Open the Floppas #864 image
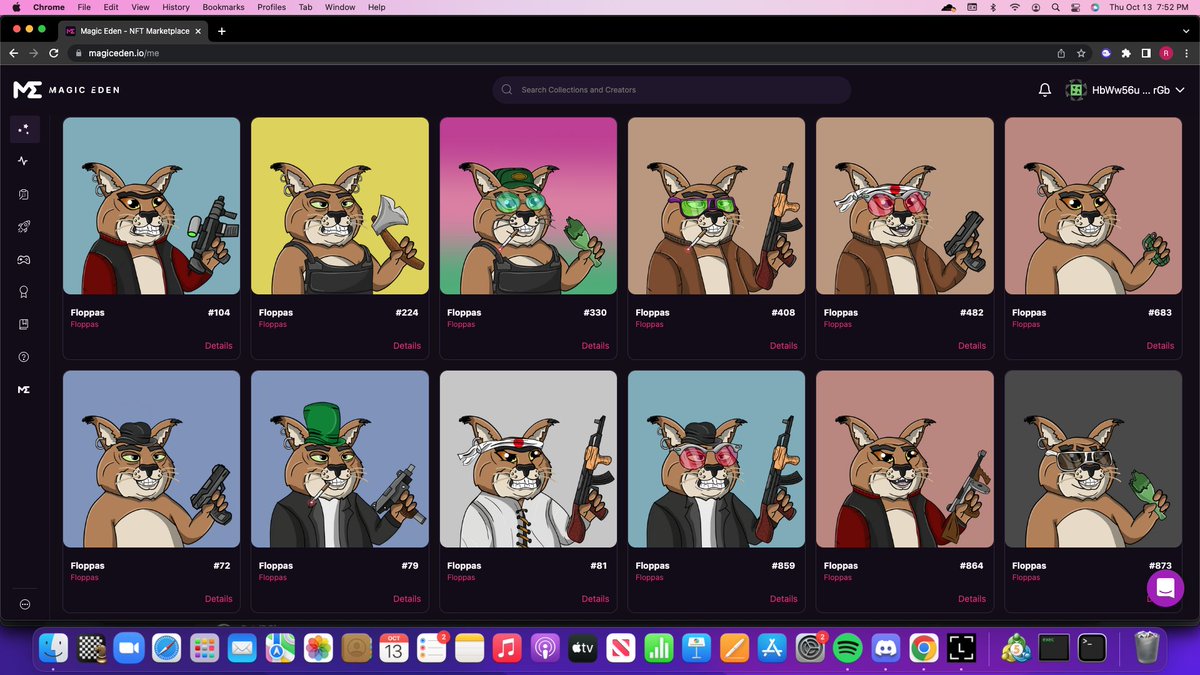 (905, 459)
